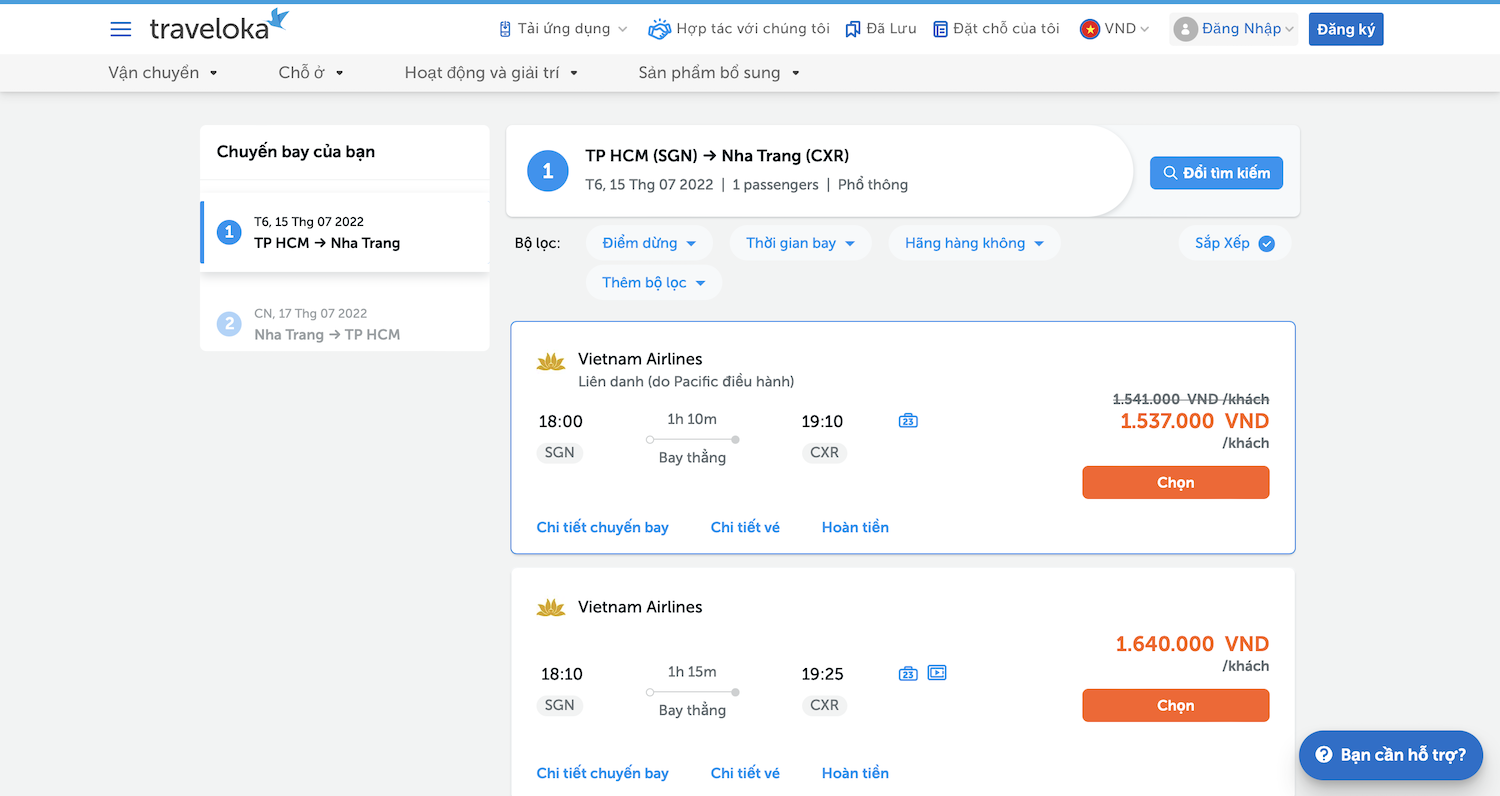Click the struck-through 1.541.000 VND price
The image size is (1500, 796).
tap(1191, 399)
